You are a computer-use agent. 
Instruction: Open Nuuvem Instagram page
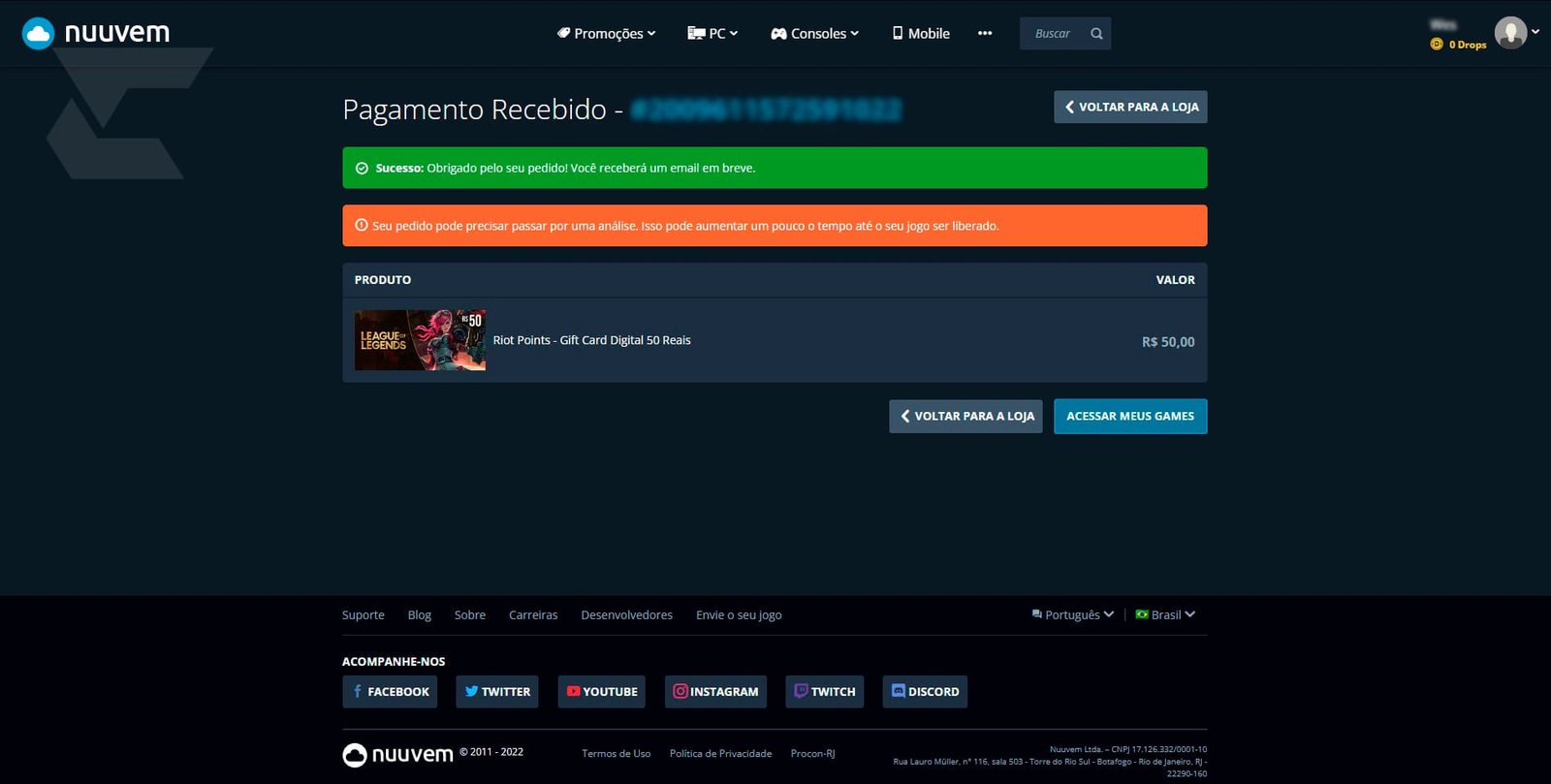715,692
